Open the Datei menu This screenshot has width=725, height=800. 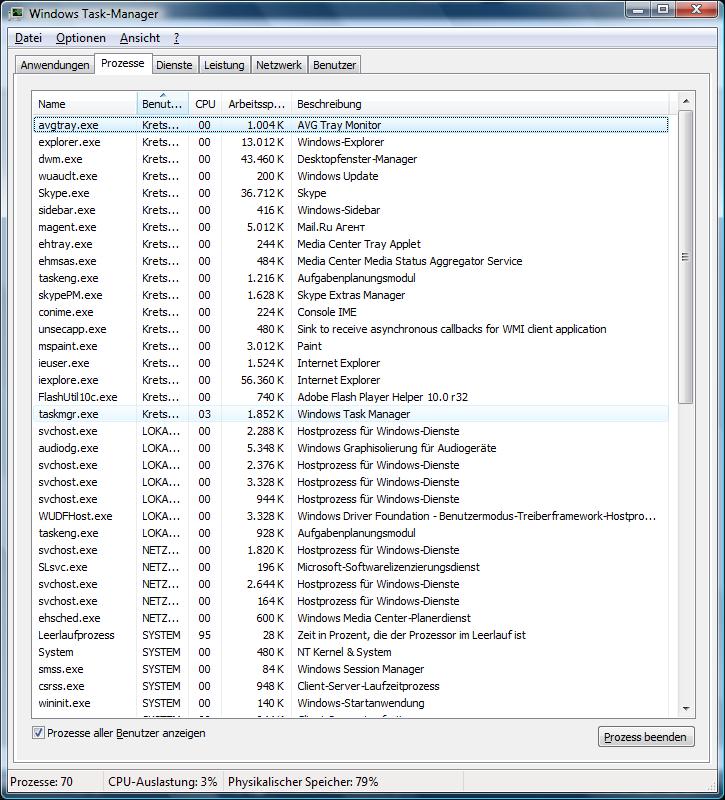tap(29, 38)
